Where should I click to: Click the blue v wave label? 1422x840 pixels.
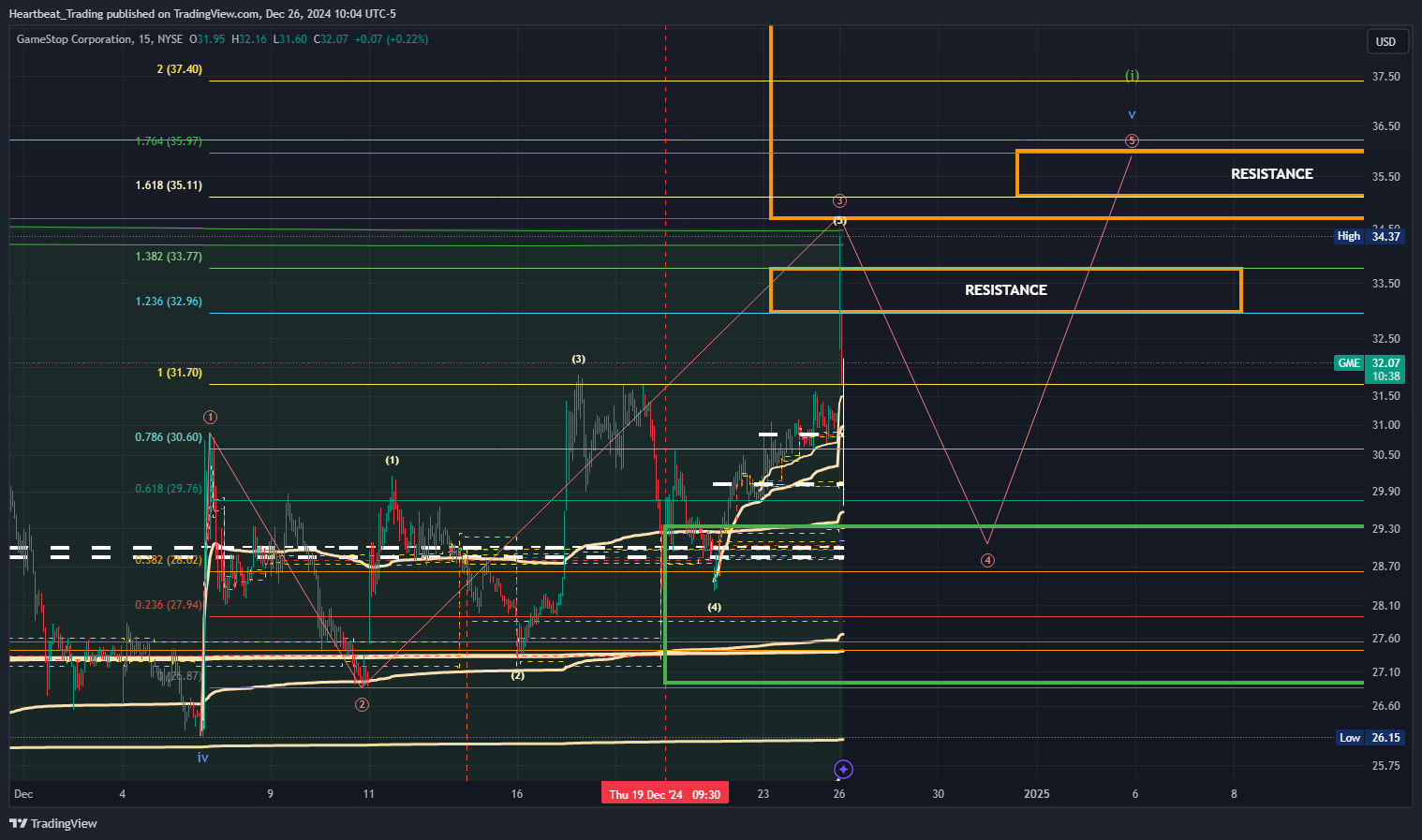click(x=1133, y=115)
